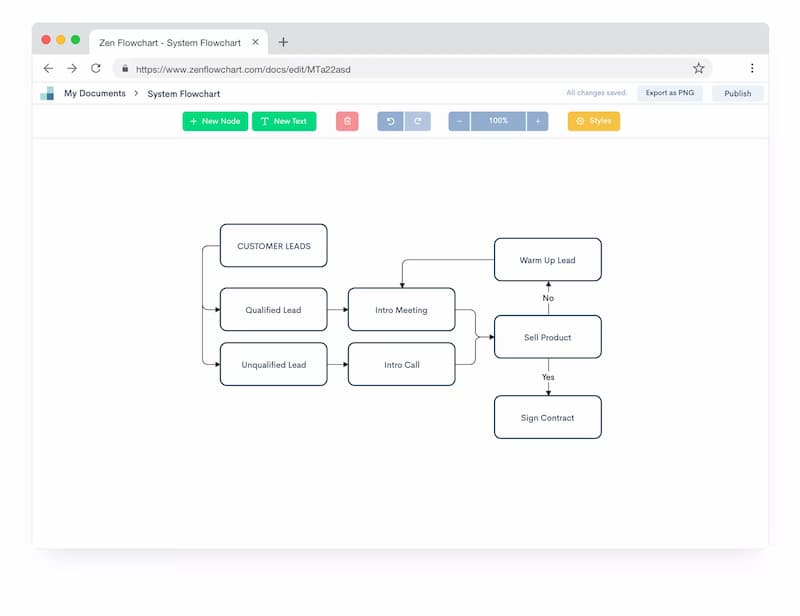This screenshot has width=800, height=616.
Task: Go back with browser back arrow
Action: (x=48, y=68)
